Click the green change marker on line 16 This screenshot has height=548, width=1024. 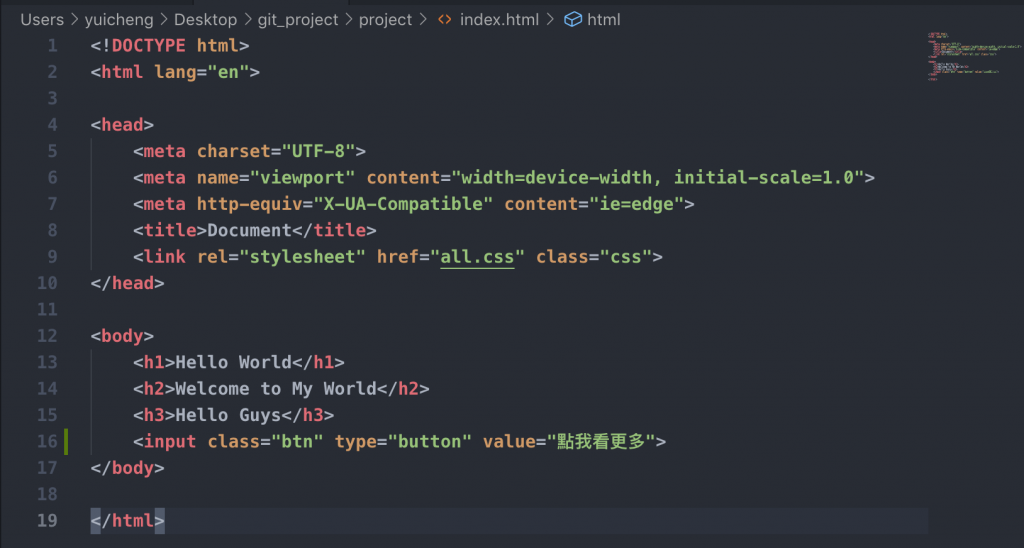[66, 442]
